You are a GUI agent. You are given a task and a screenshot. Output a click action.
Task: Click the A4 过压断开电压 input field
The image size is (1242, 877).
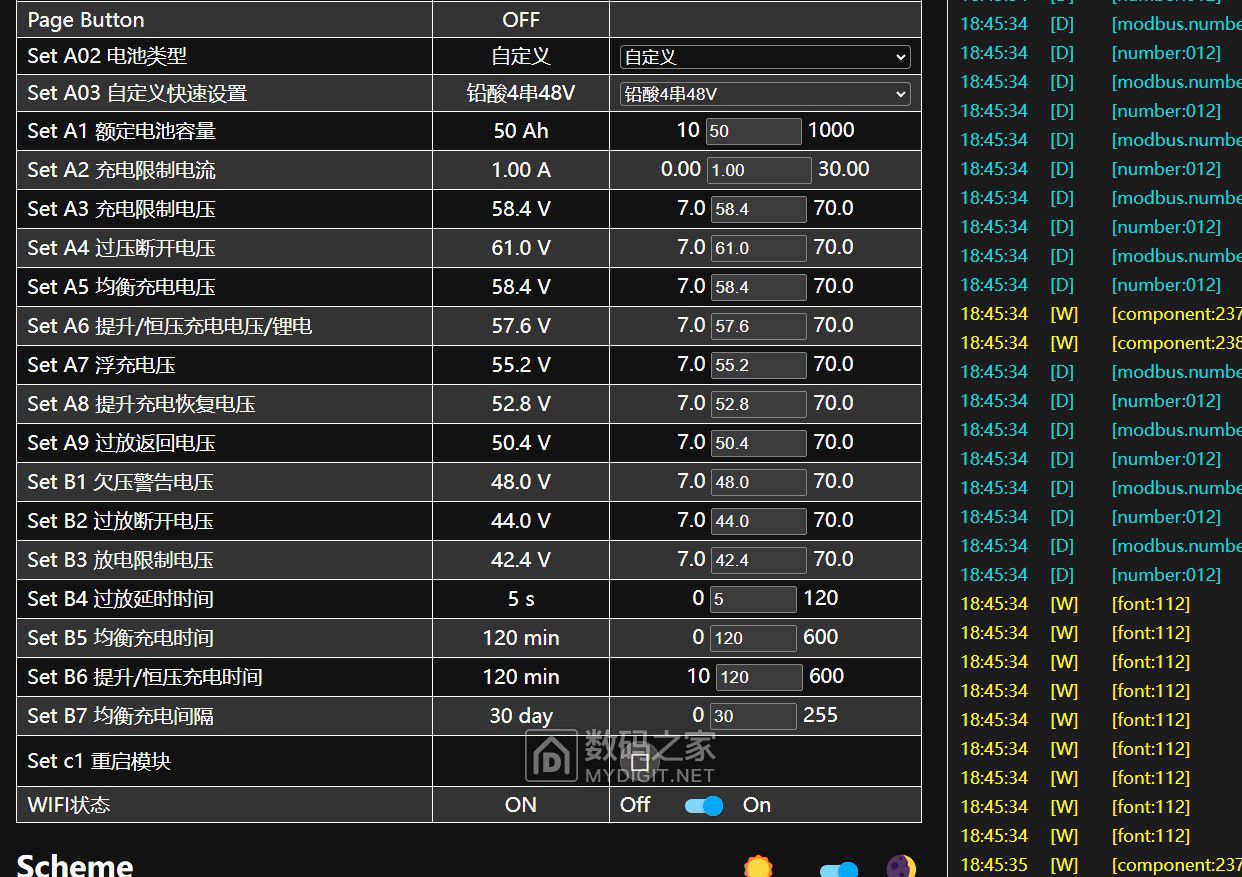coord(757,248)
